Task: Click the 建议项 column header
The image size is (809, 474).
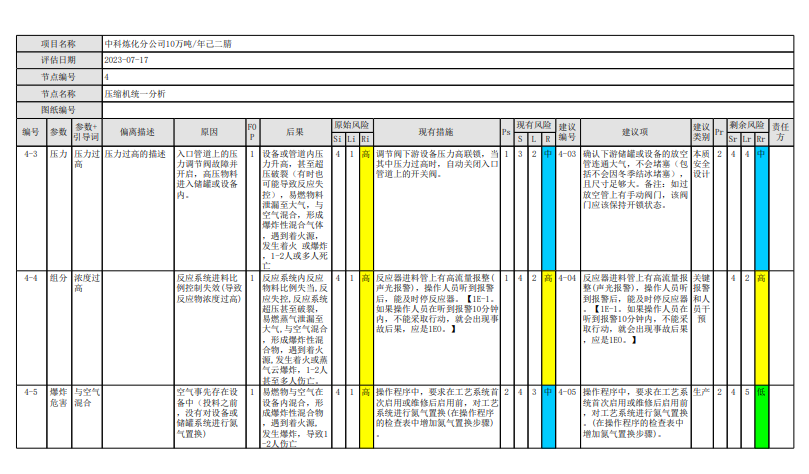Action: point(635,132)
